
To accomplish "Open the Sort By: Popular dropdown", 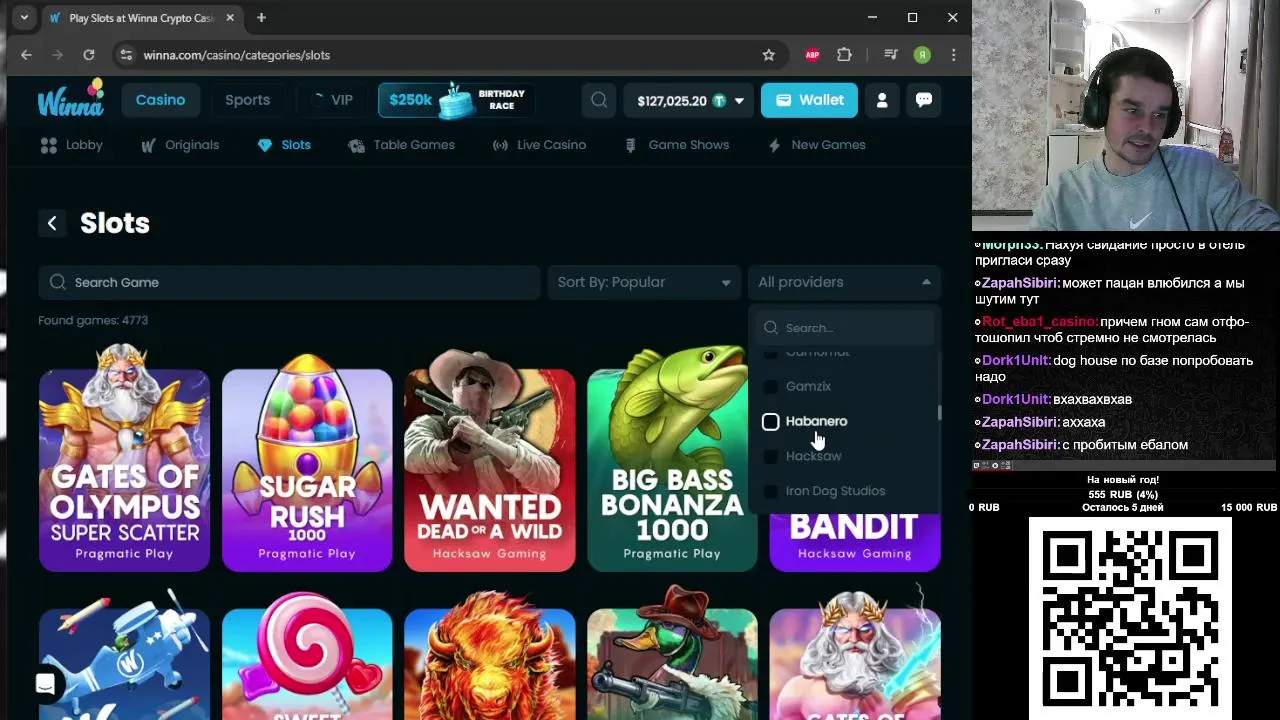I will (643, 282).
